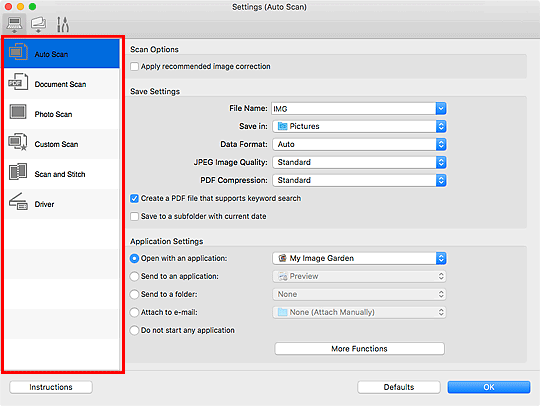Viewport: 540px width, 406px height.
Task: Click the Preview app icon in dropdown
Action: [283, 276]
